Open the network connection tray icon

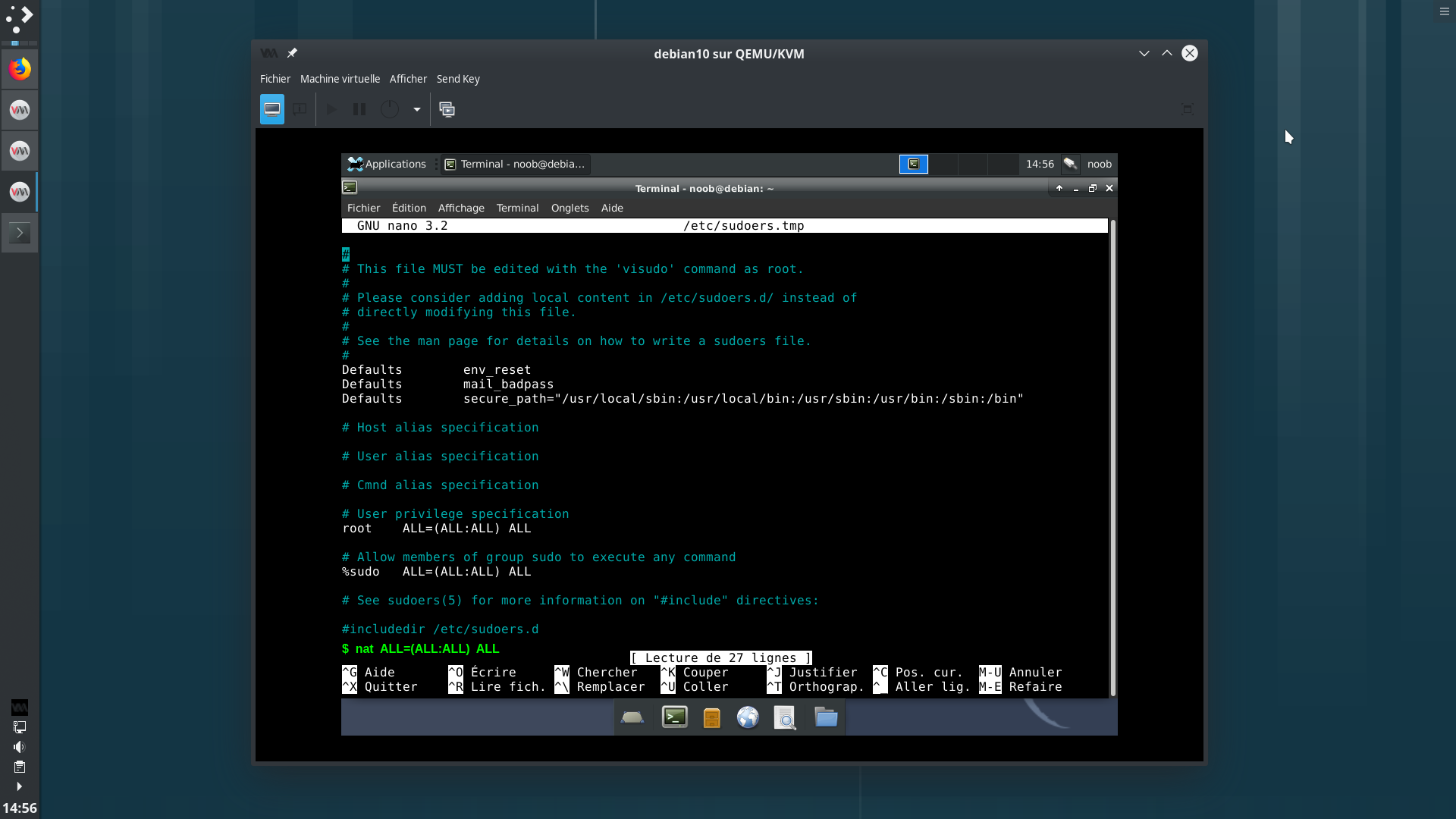[20, 726]
